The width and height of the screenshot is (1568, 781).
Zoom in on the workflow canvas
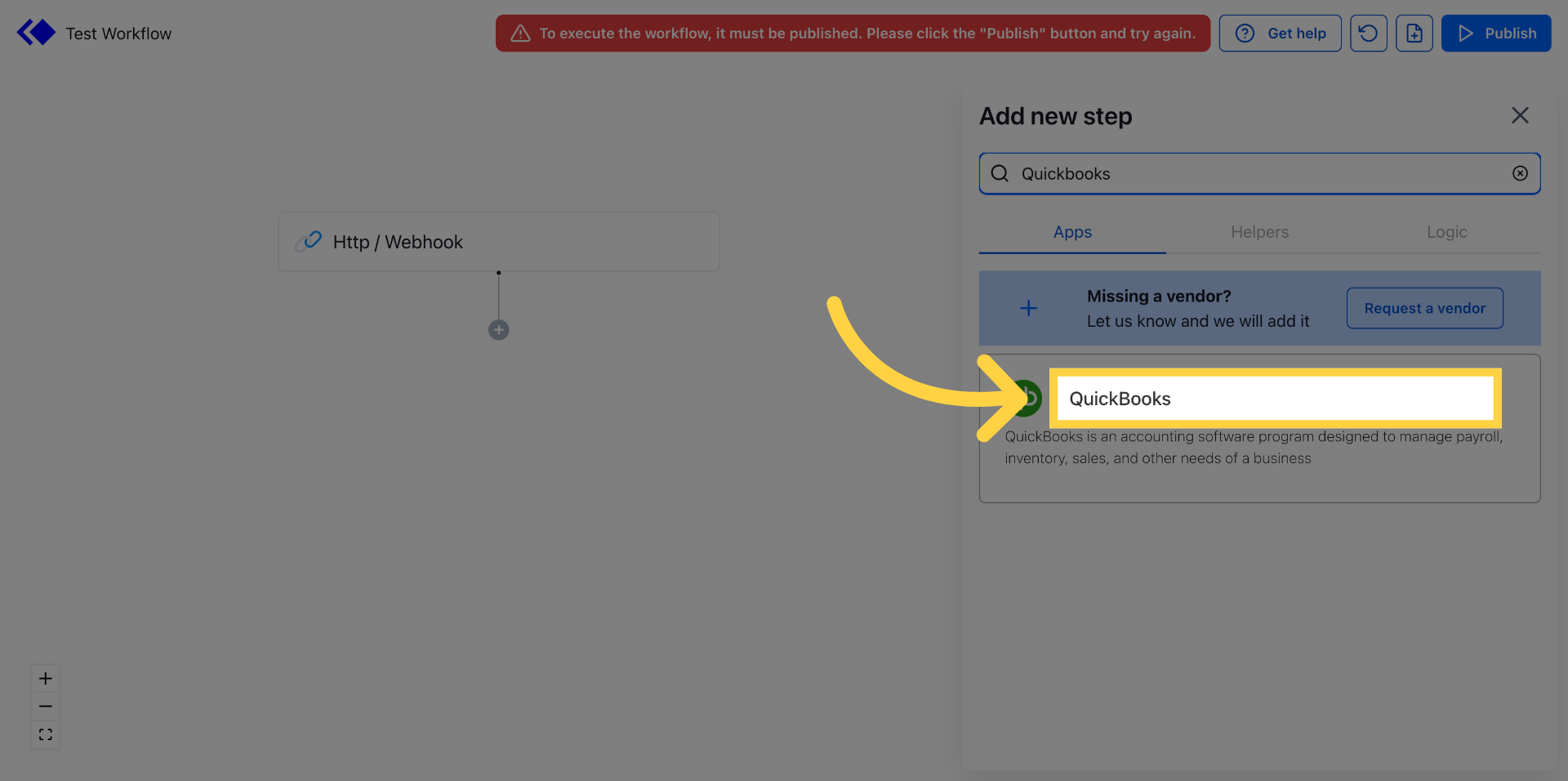[x=45, y=678]
